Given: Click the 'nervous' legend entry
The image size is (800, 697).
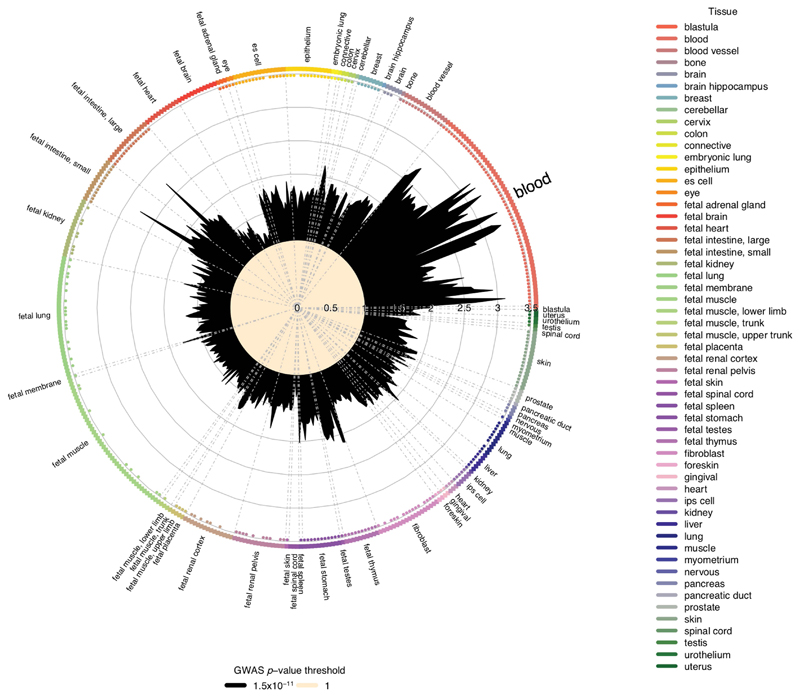Looking at the screenshot, I should coord(702,572).
